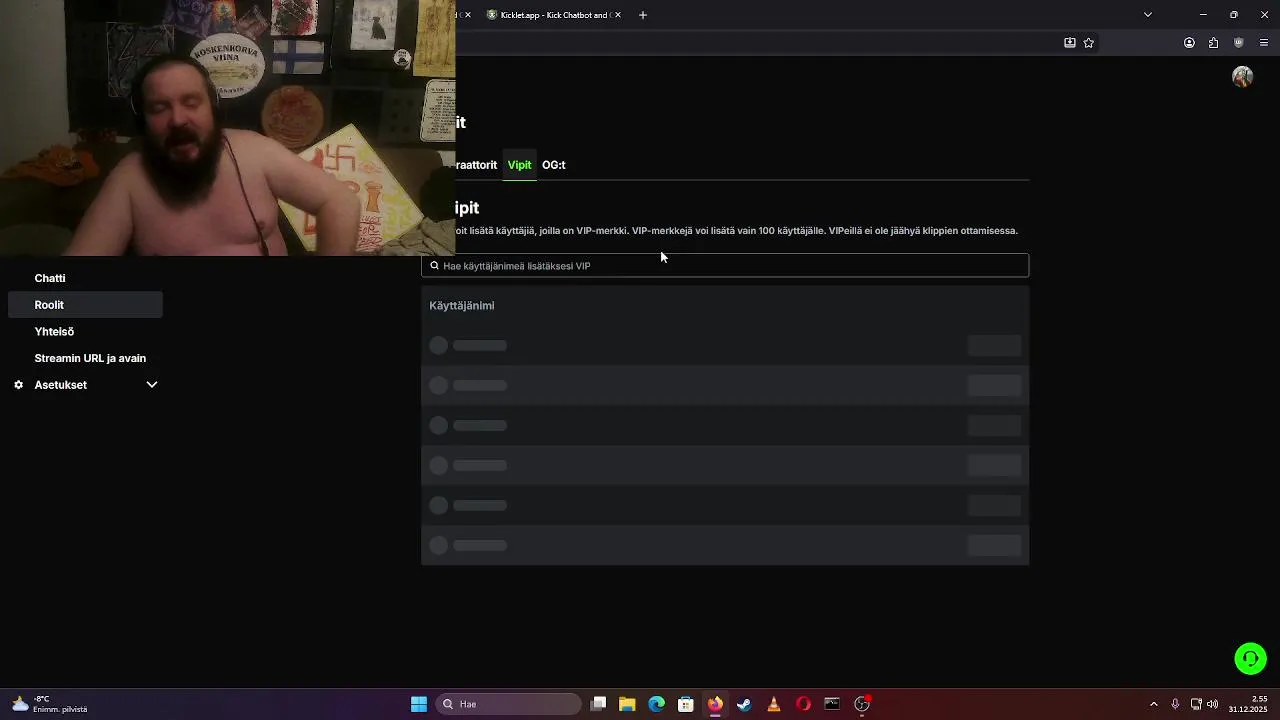The image size is (1280, 720).
Task: Open VLC media player from taskbar
Action: pyautogui.click(x=773, y=704)
